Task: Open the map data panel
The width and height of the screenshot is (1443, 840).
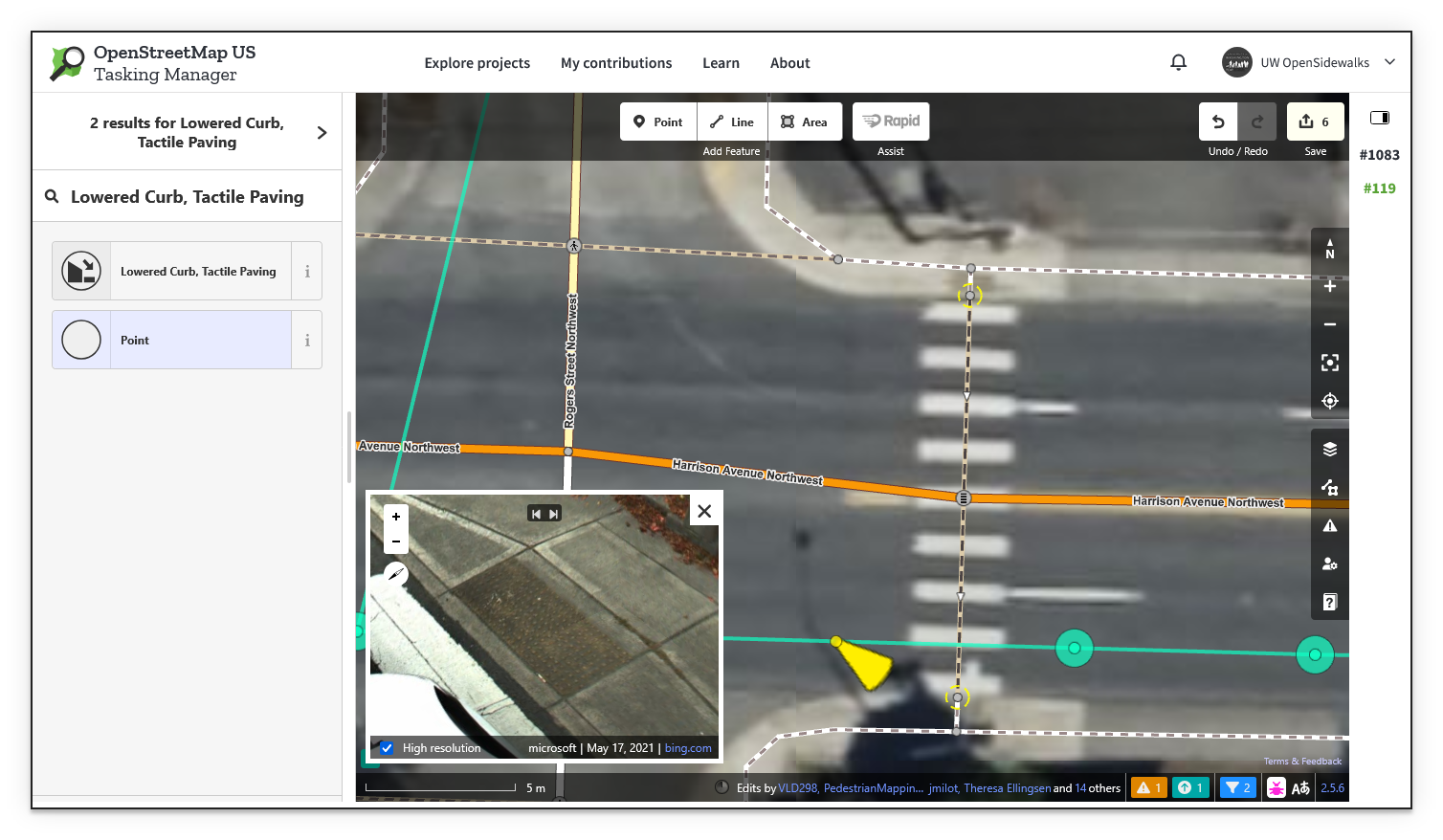Action: pyautogui.click(x=1329, y=487)
